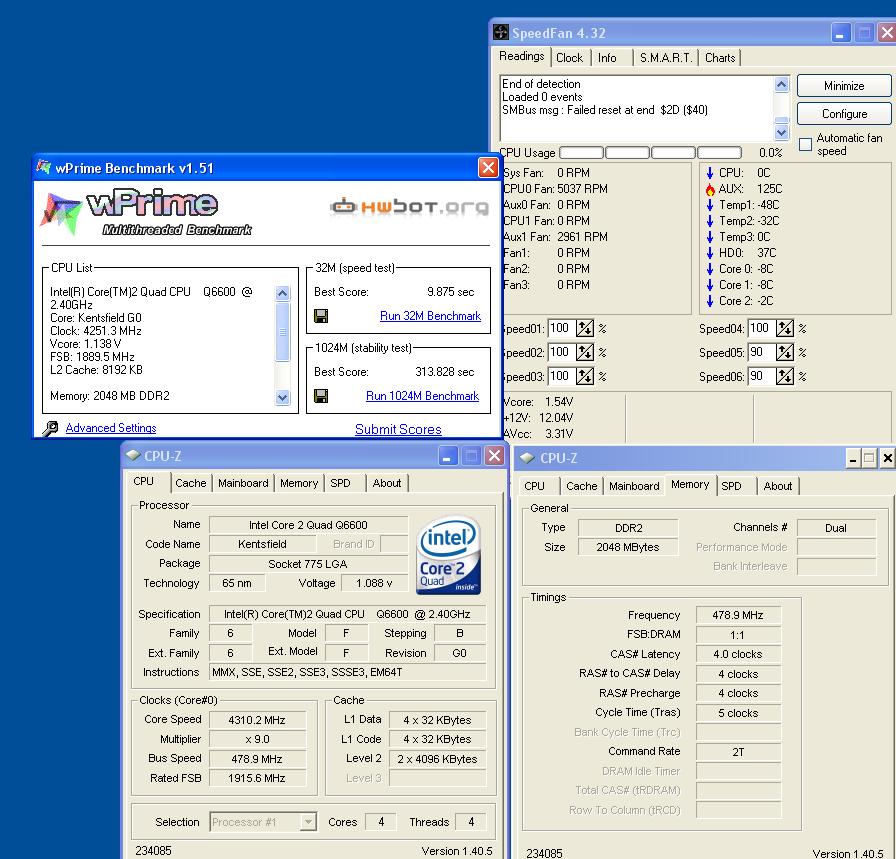Screen dimensions: 896x859
Task: Click the Intel Core 2 Quad badge in CPU-Z
Action: coord(449,555)
